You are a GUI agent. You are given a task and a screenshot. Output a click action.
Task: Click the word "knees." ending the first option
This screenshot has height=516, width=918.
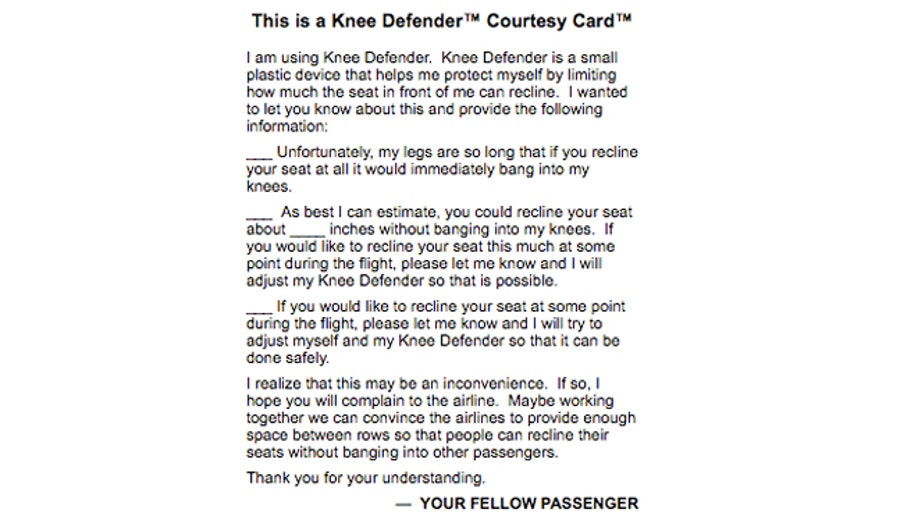pyautogui.click(x=269, y=187)
